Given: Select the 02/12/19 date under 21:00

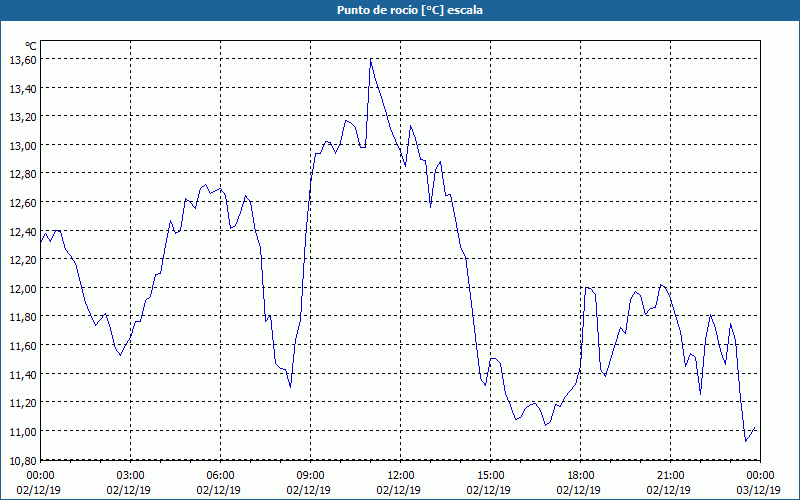Looking at the screenshot, I should (x=668, y=490).
